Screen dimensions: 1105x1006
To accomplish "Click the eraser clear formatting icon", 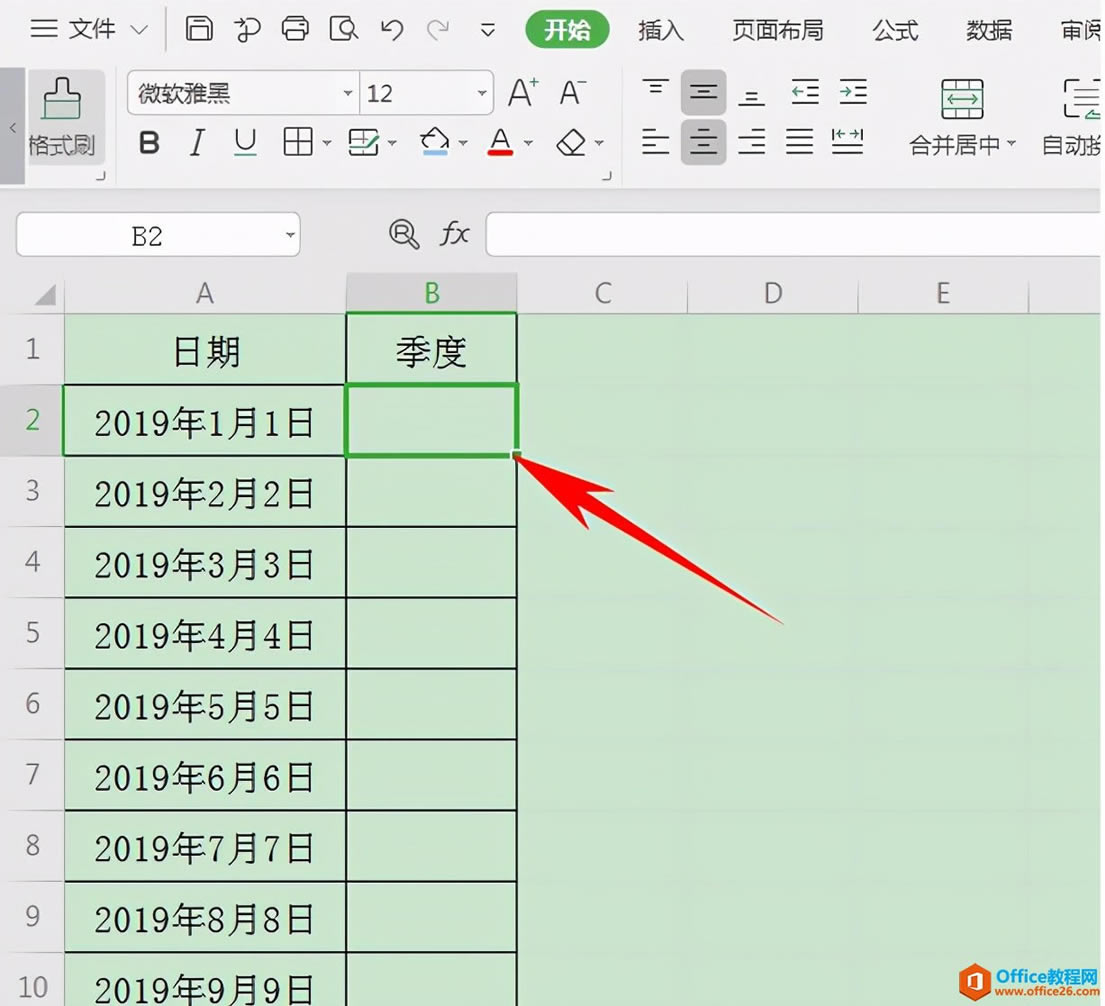I will point(572,142).
